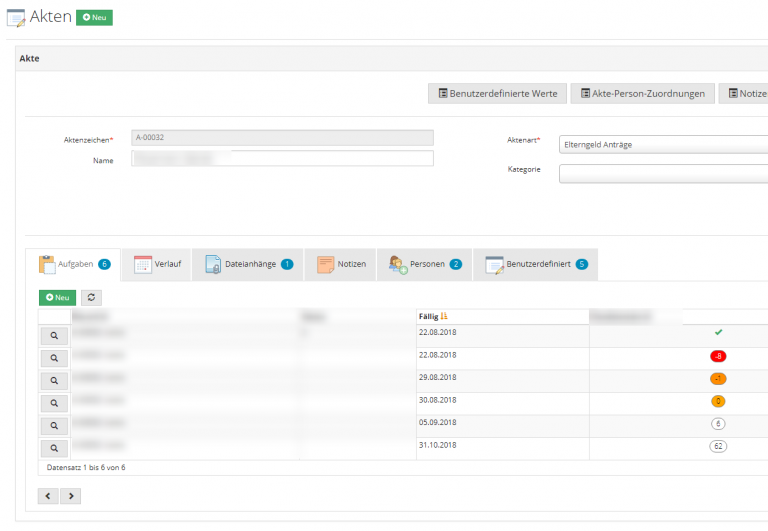The image size is (768, 531).
Task: Click the Personen count badge 2
Action: [456, 265]
